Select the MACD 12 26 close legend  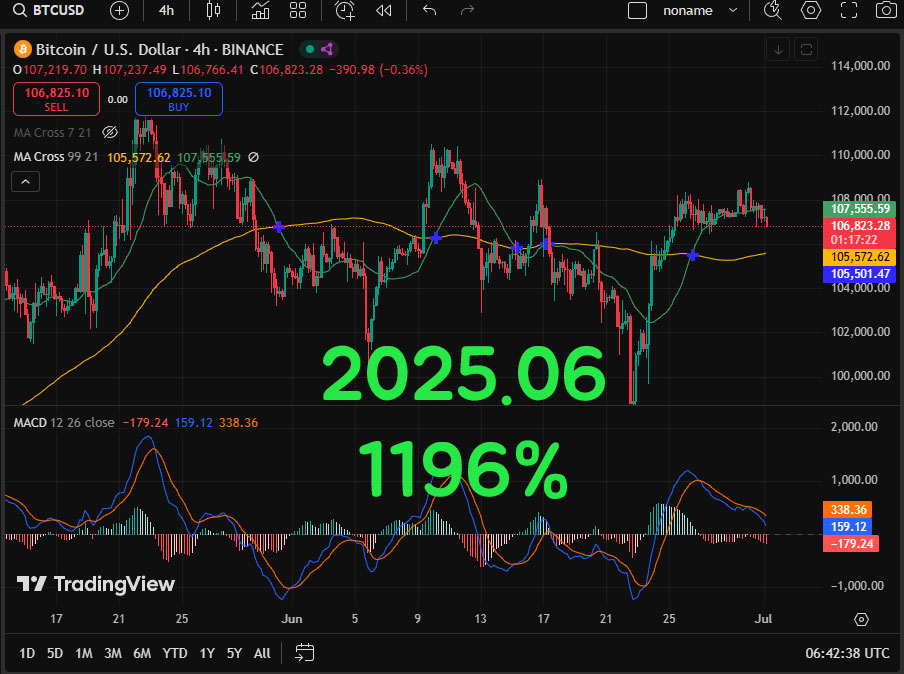coord(63,423)
